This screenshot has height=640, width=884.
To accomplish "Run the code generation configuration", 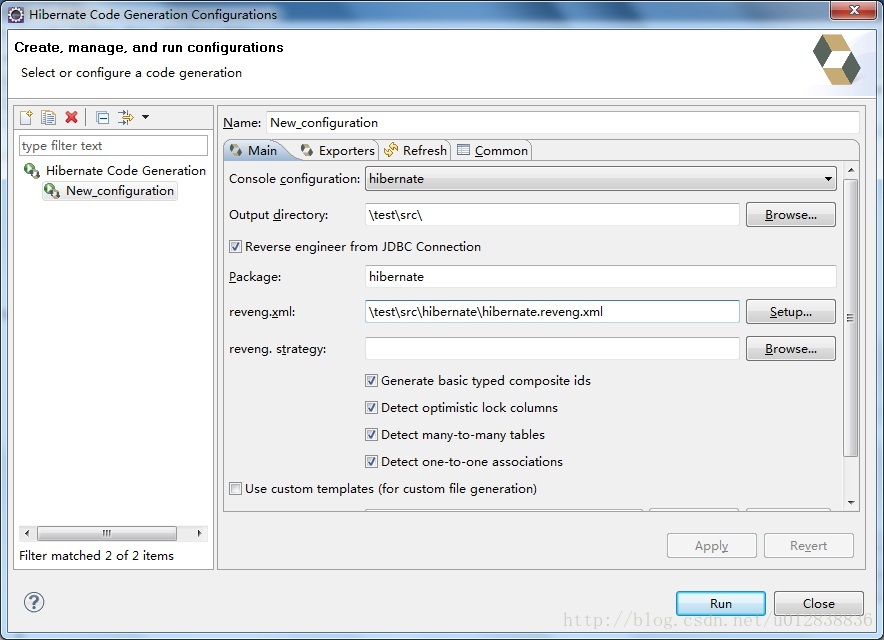I will [x=721, y=603].
